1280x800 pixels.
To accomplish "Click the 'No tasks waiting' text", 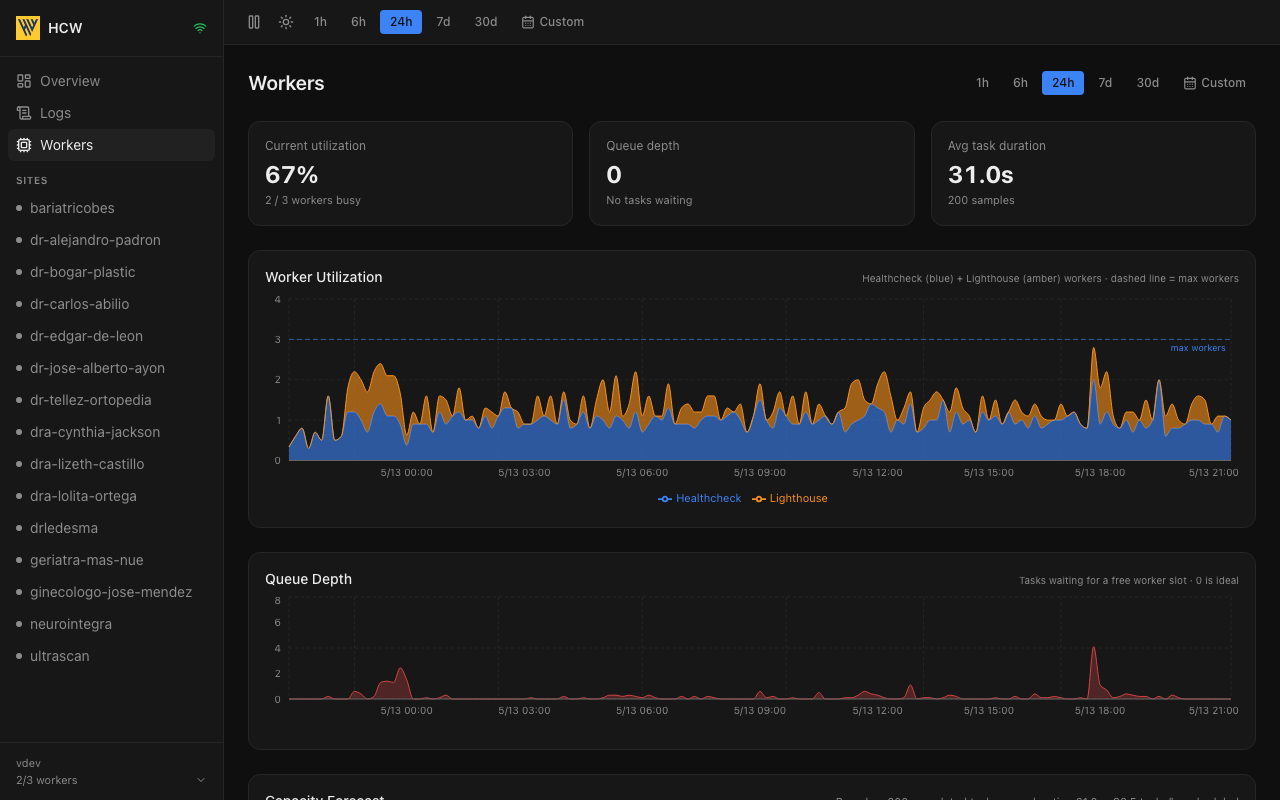I will [x=649, y=200].
